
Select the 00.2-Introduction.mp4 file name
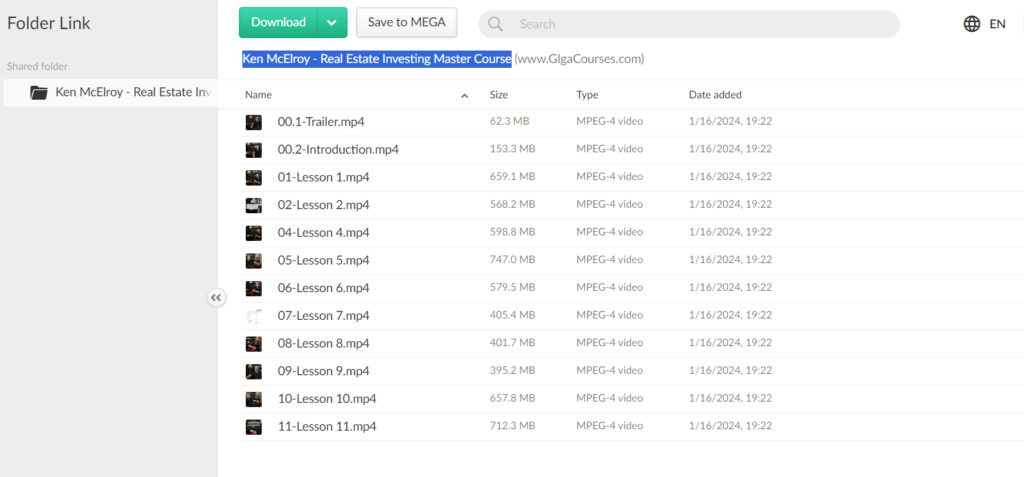pos(338,150)
